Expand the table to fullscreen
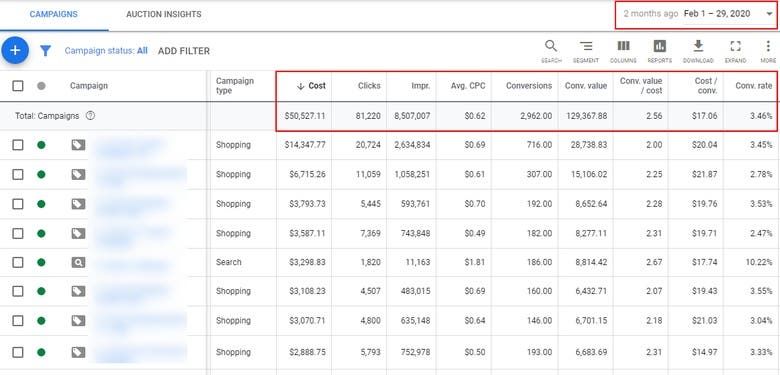 coord(735,51)
